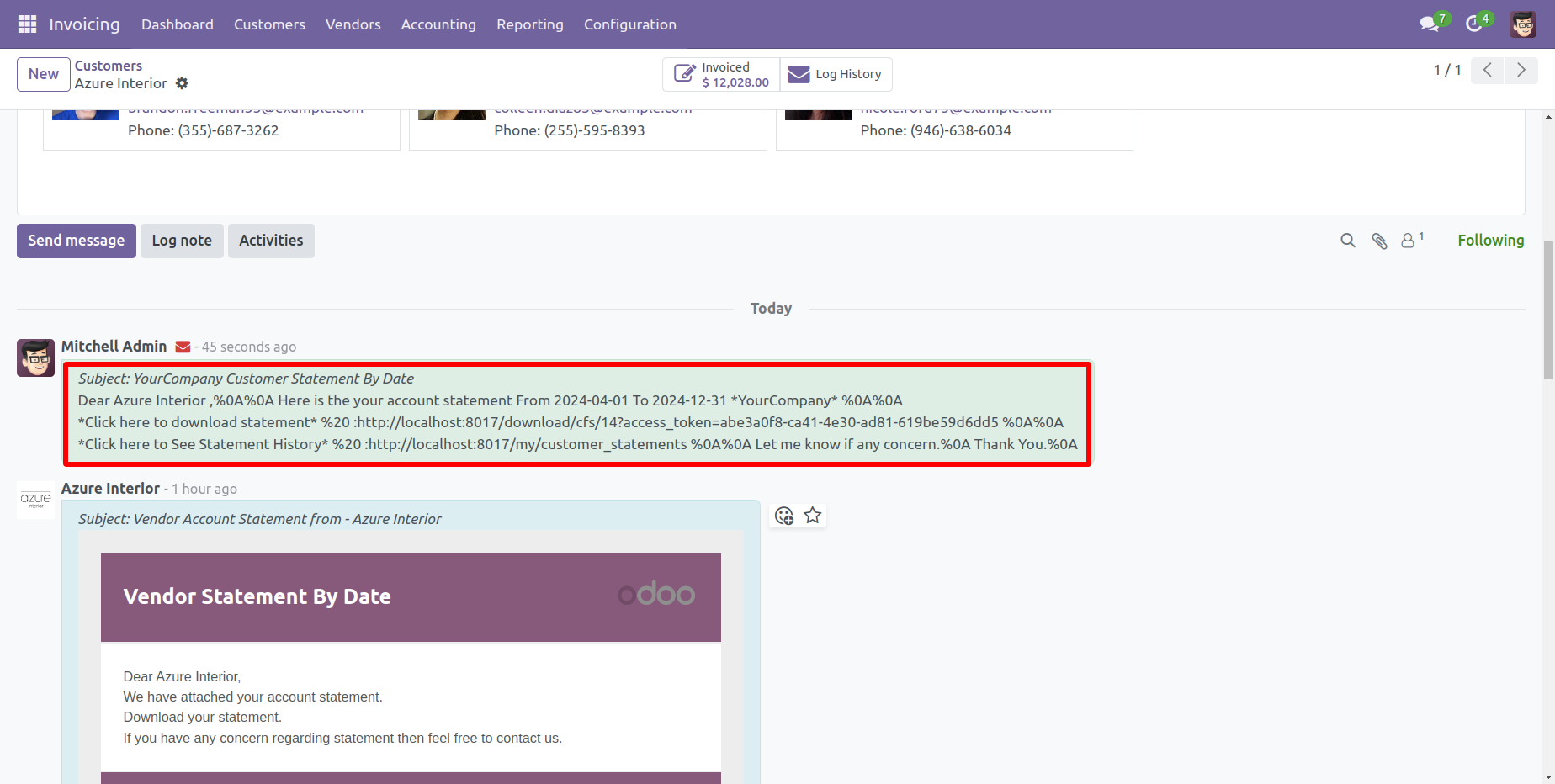
Task: Open the Activities button
Action: [271, 241]
